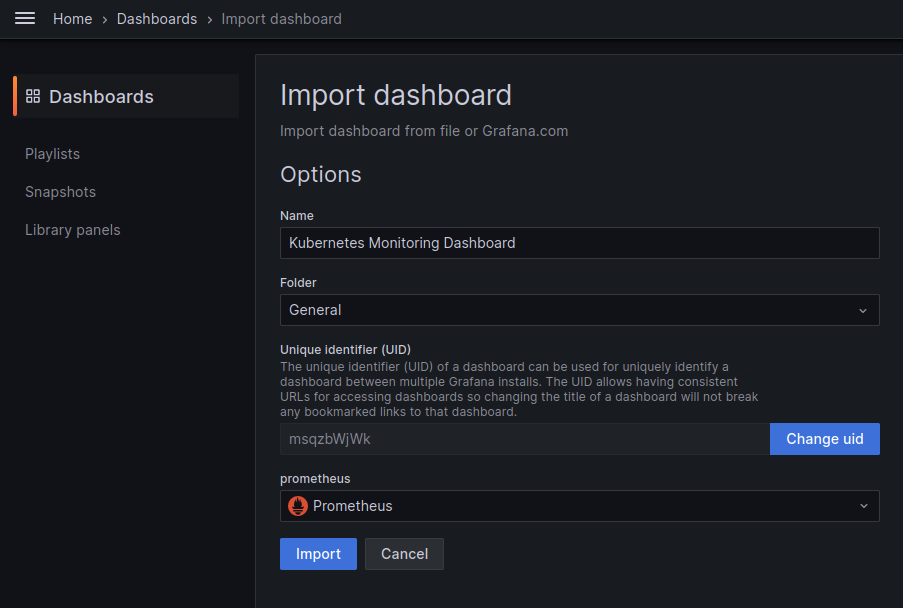This screenshot has width=903, height=608.
Task: Click the Import dashboard breadcrumb item
Action: 281,19
